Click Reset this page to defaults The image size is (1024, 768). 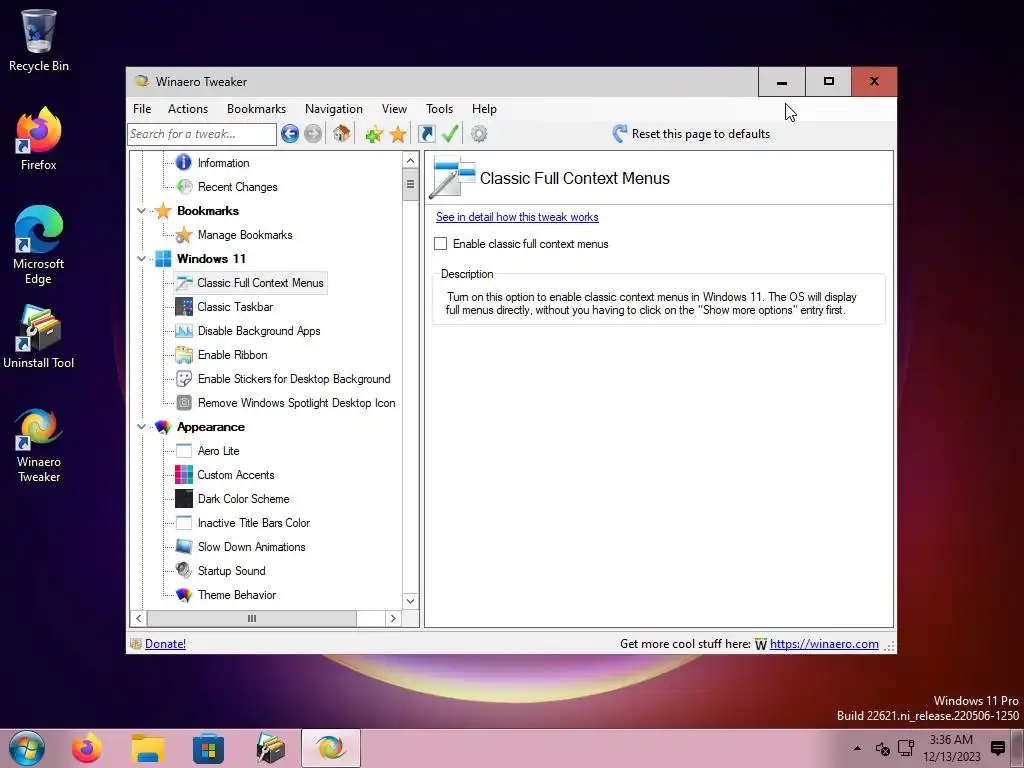pyautogui.click(x=692, y=134)
